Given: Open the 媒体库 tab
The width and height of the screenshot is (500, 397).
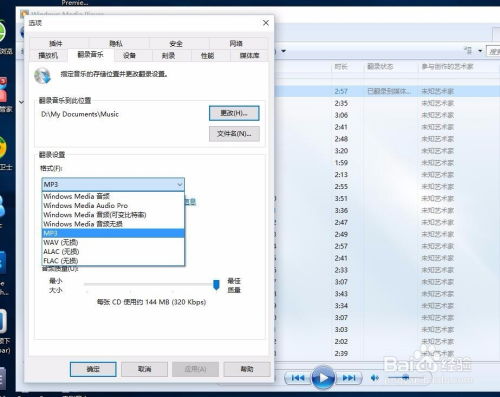Looking at the screenshot, I should 249,55.
